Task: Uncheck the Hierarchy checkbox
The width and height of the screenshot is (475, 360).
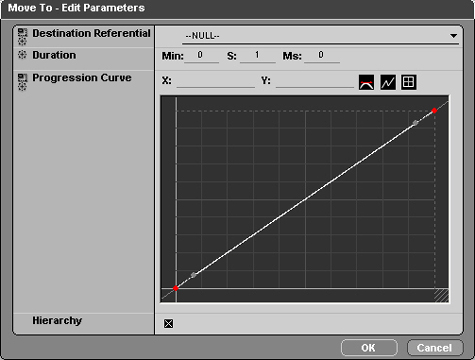Action: click(x=168, y=323)
